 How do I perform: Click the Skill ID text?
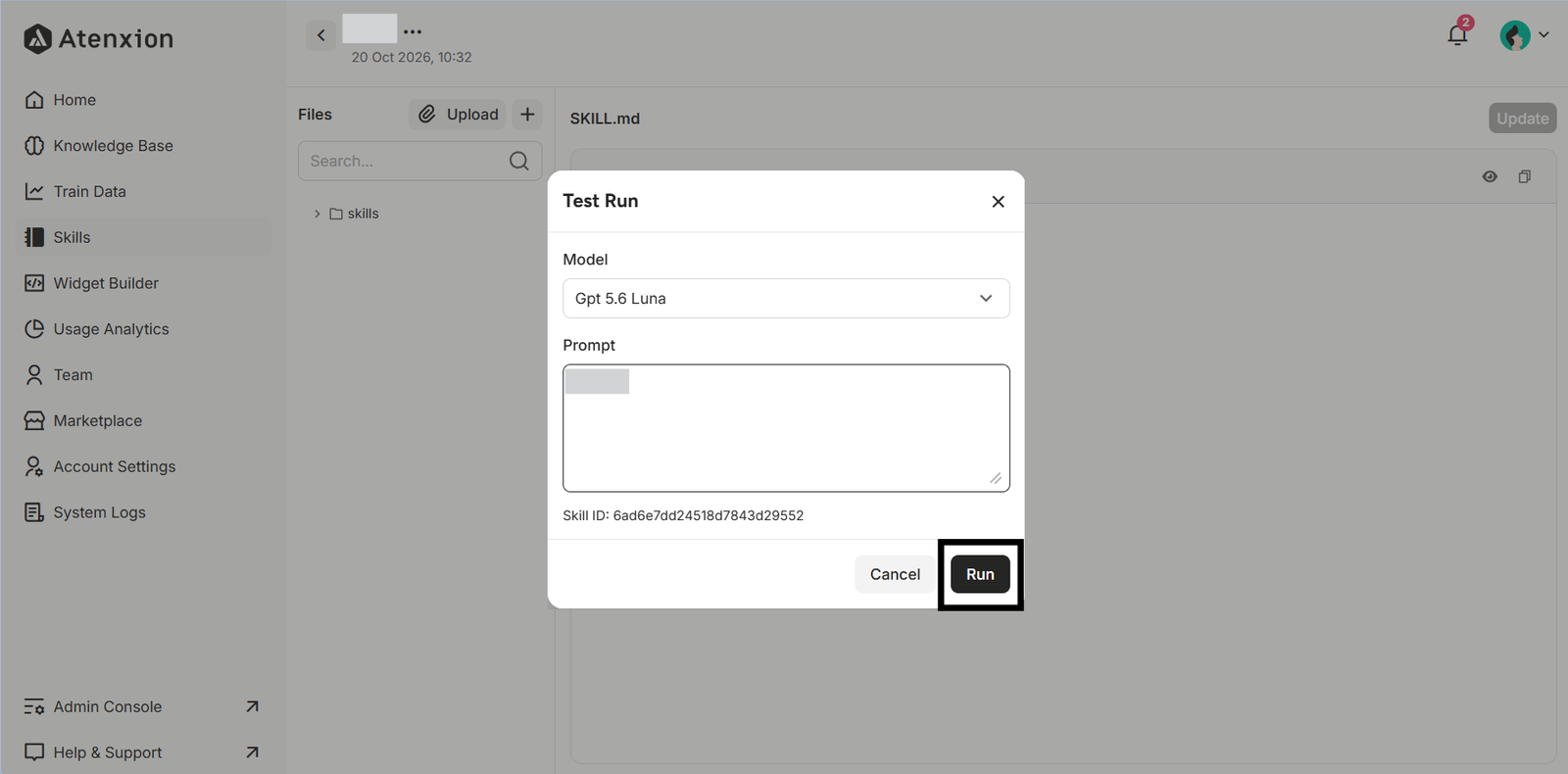pos(683,515)
